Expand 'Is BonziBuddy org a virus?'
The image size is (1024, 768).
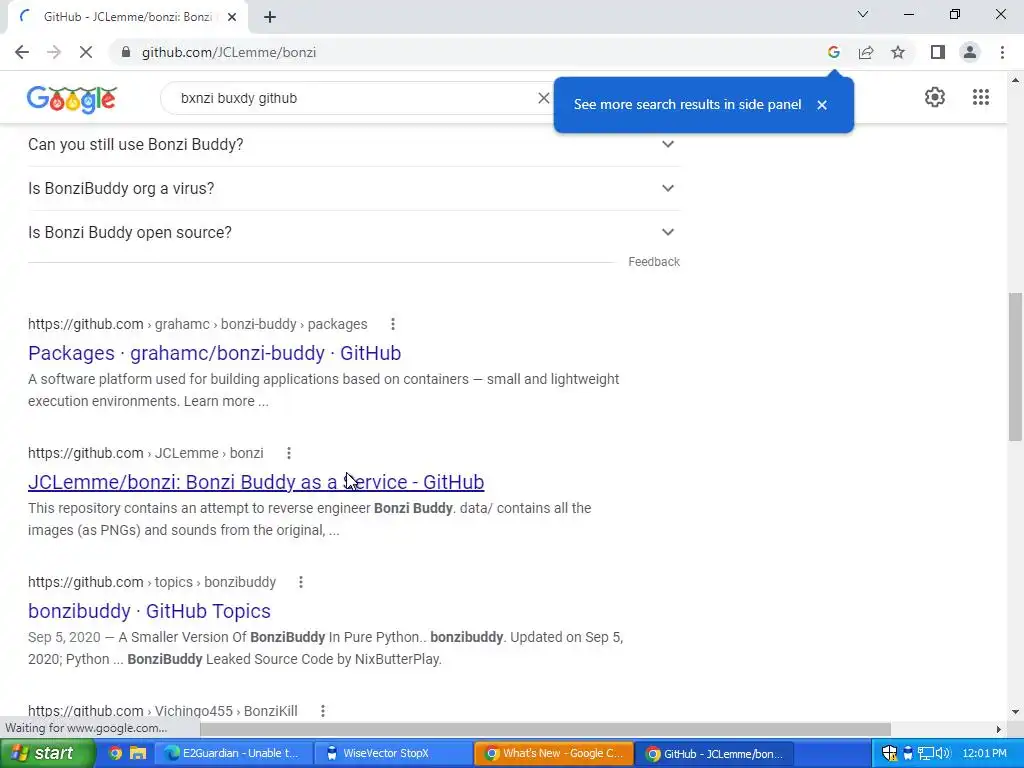pyautogui.click(x=354, y=188)
